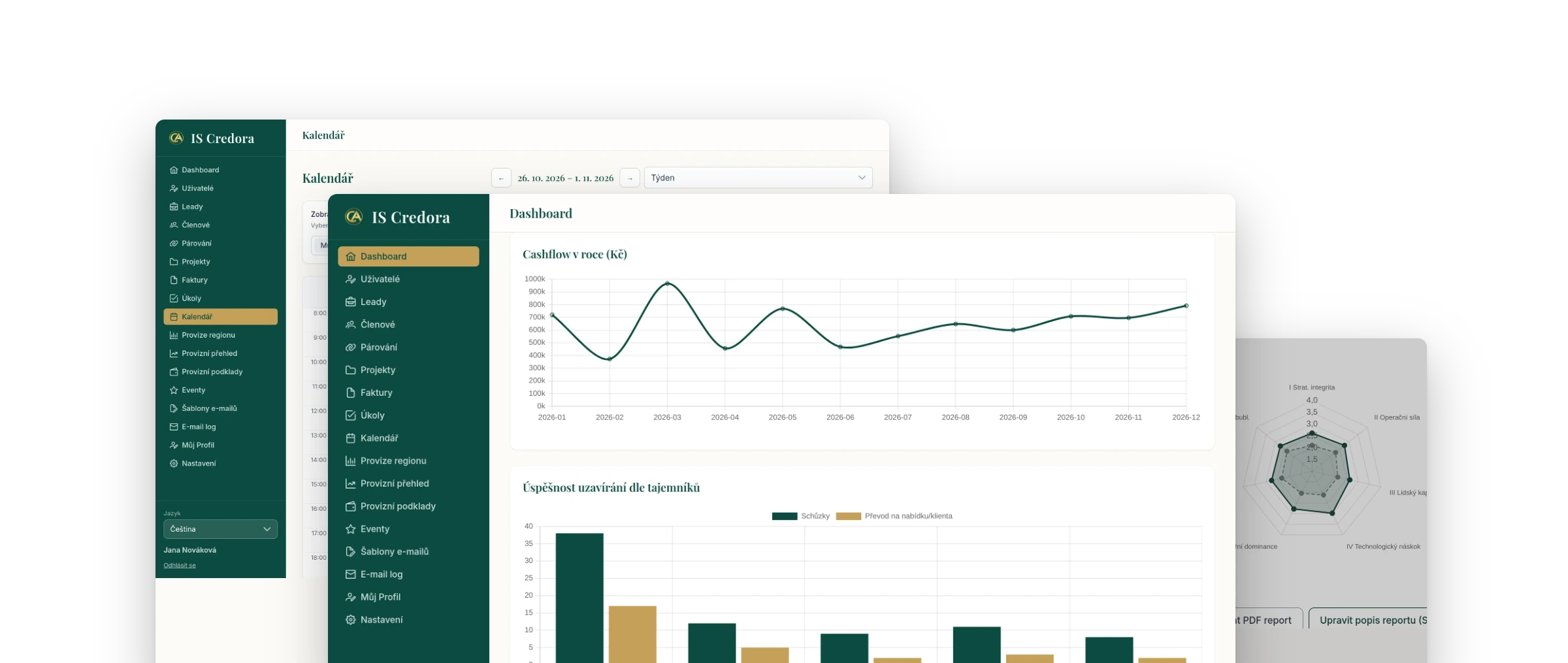Screen dimensions: 1568x663
Task: Click Provizní podklady icon in front sidebar
Action: 350,506
